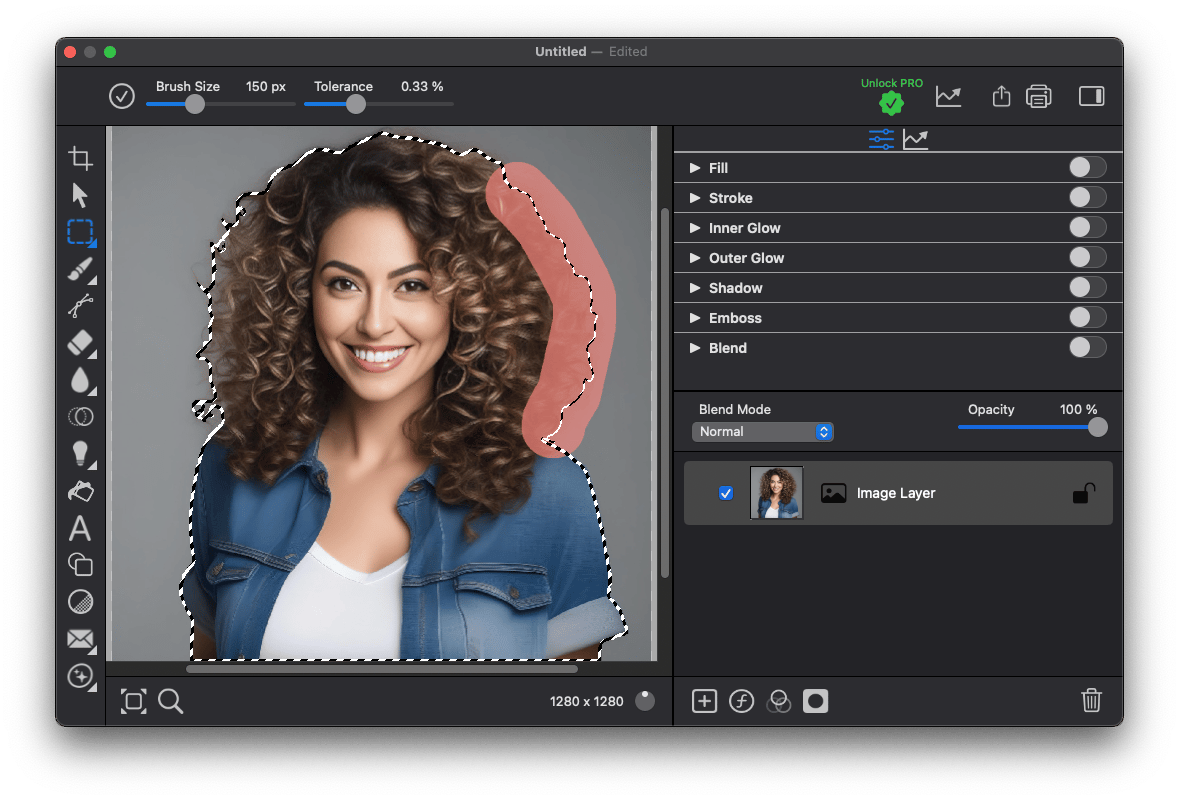Expand the Shadow section
This screenshot has height=800, width=1179.
[x=695, y=288]
